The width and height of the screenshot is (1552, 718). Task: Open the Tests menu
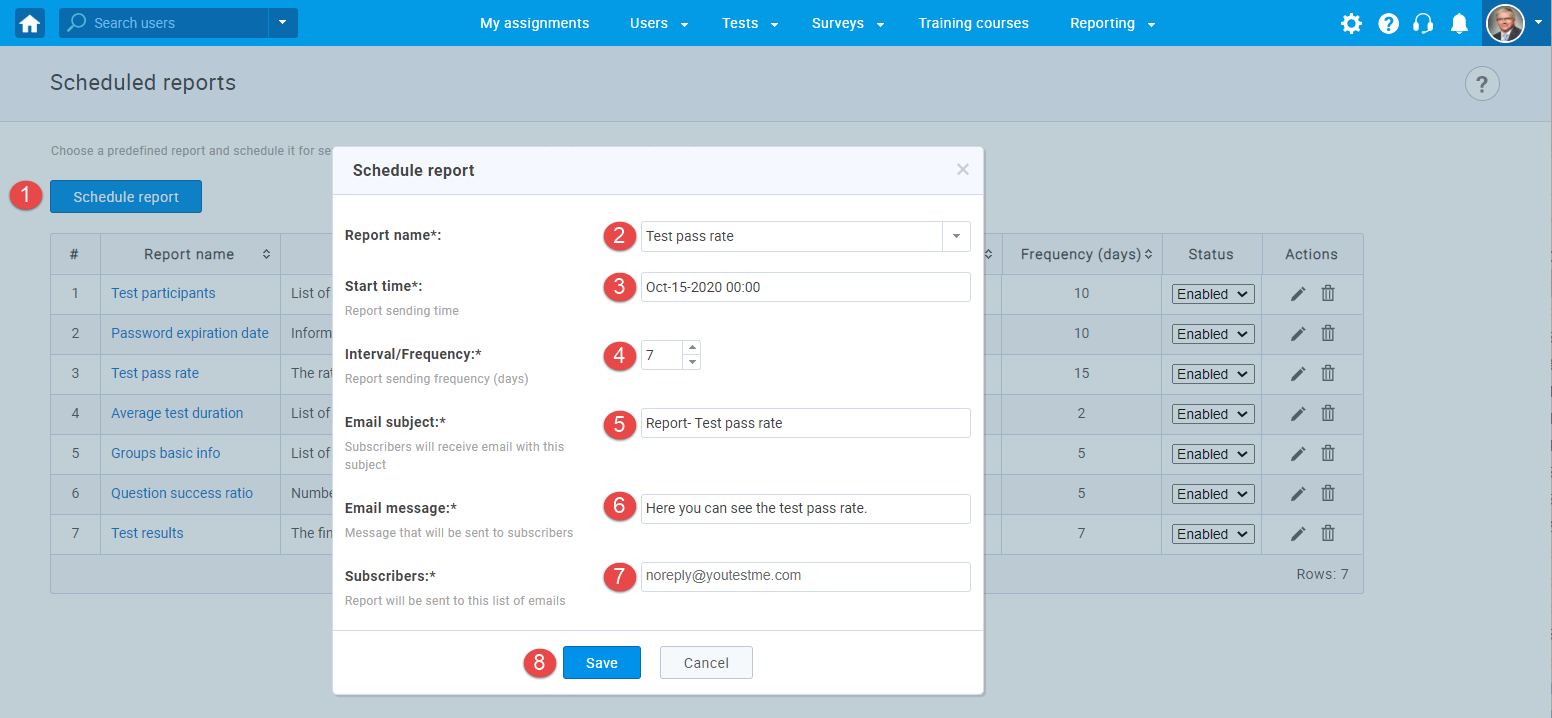(740, 22)
